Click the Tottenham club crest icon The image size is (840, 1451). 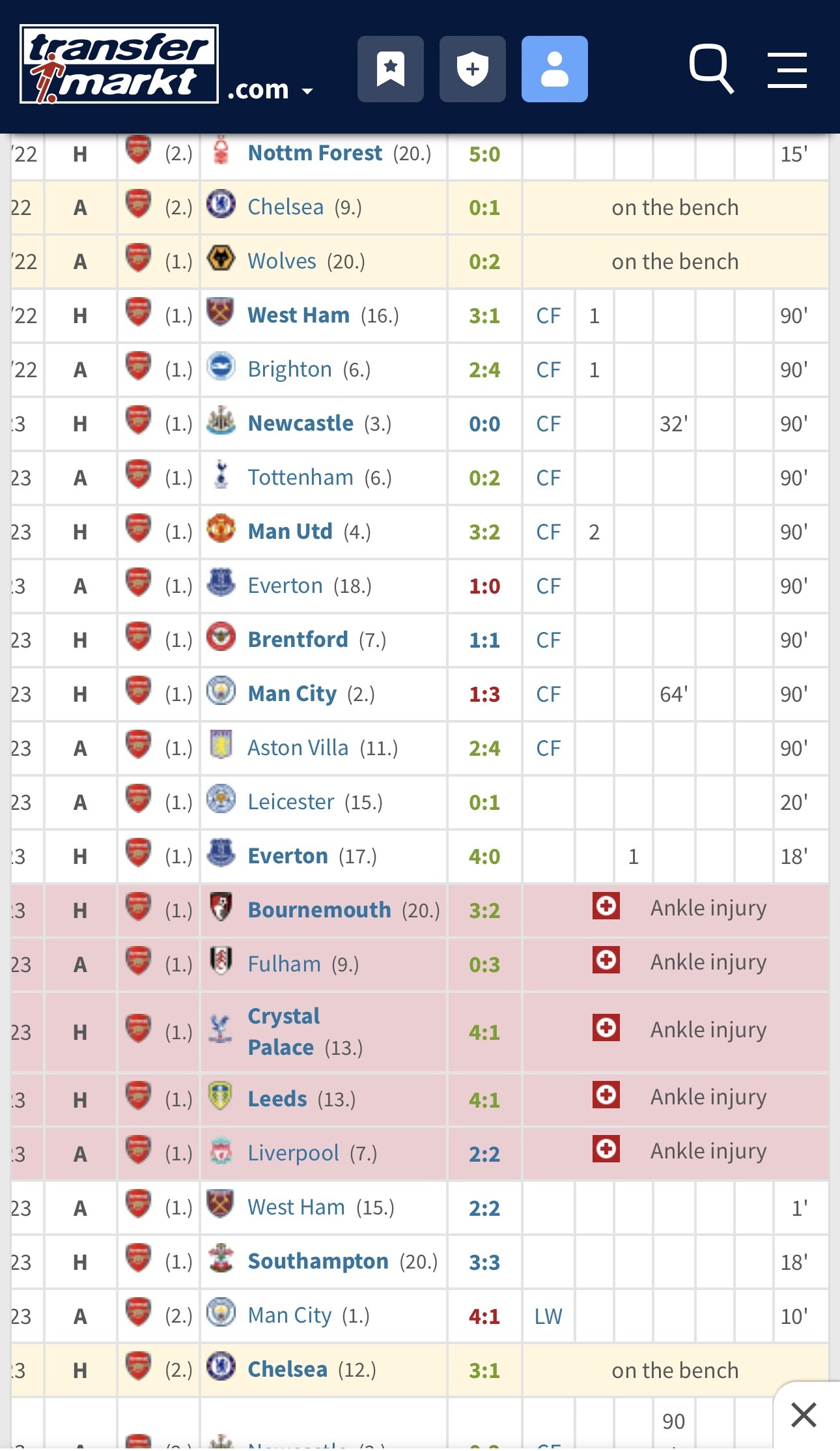click(x=221, y=475)
